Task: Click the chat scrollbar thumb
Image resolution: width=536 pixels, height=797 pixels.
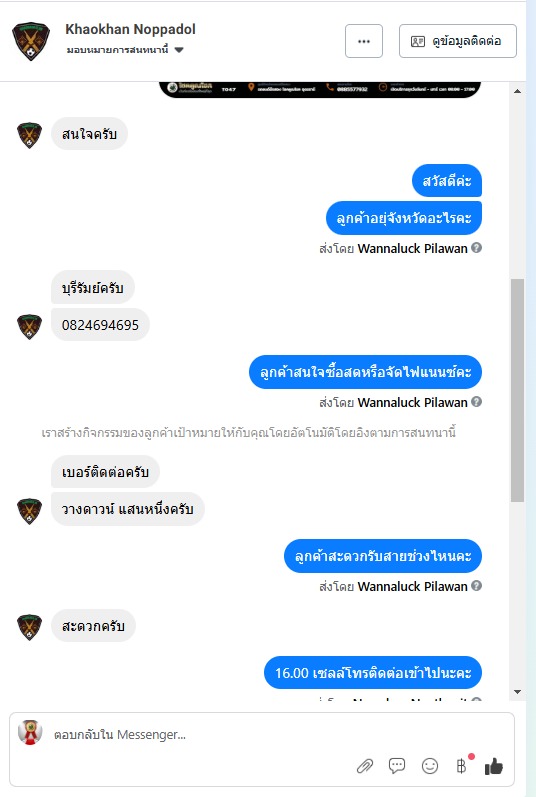Action: click(x=517, y=390)
